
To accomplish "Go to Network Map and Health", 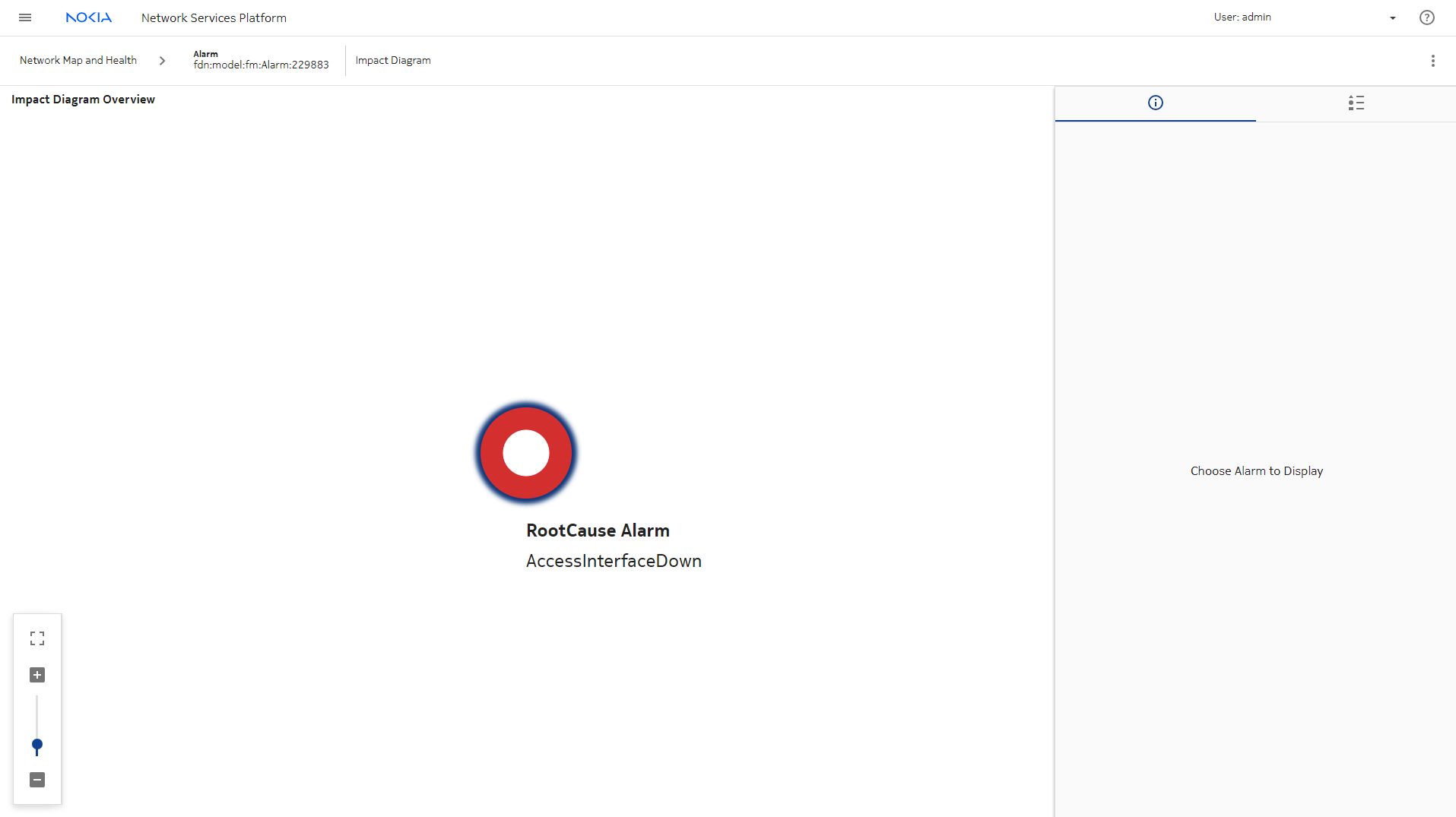I will (x=78, y=60).
